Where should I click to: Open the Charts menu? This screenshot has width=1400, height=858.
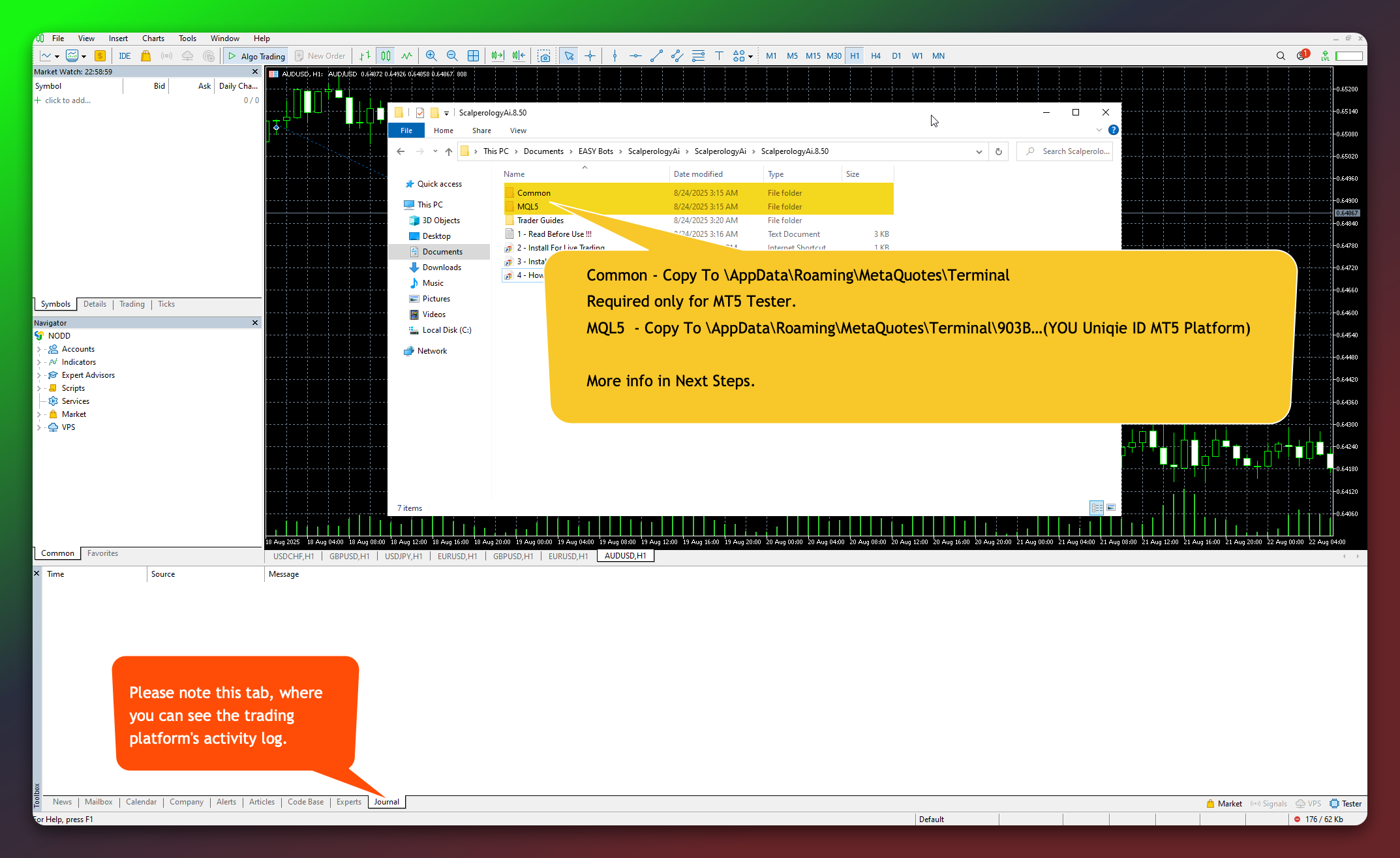pos(153,38)
